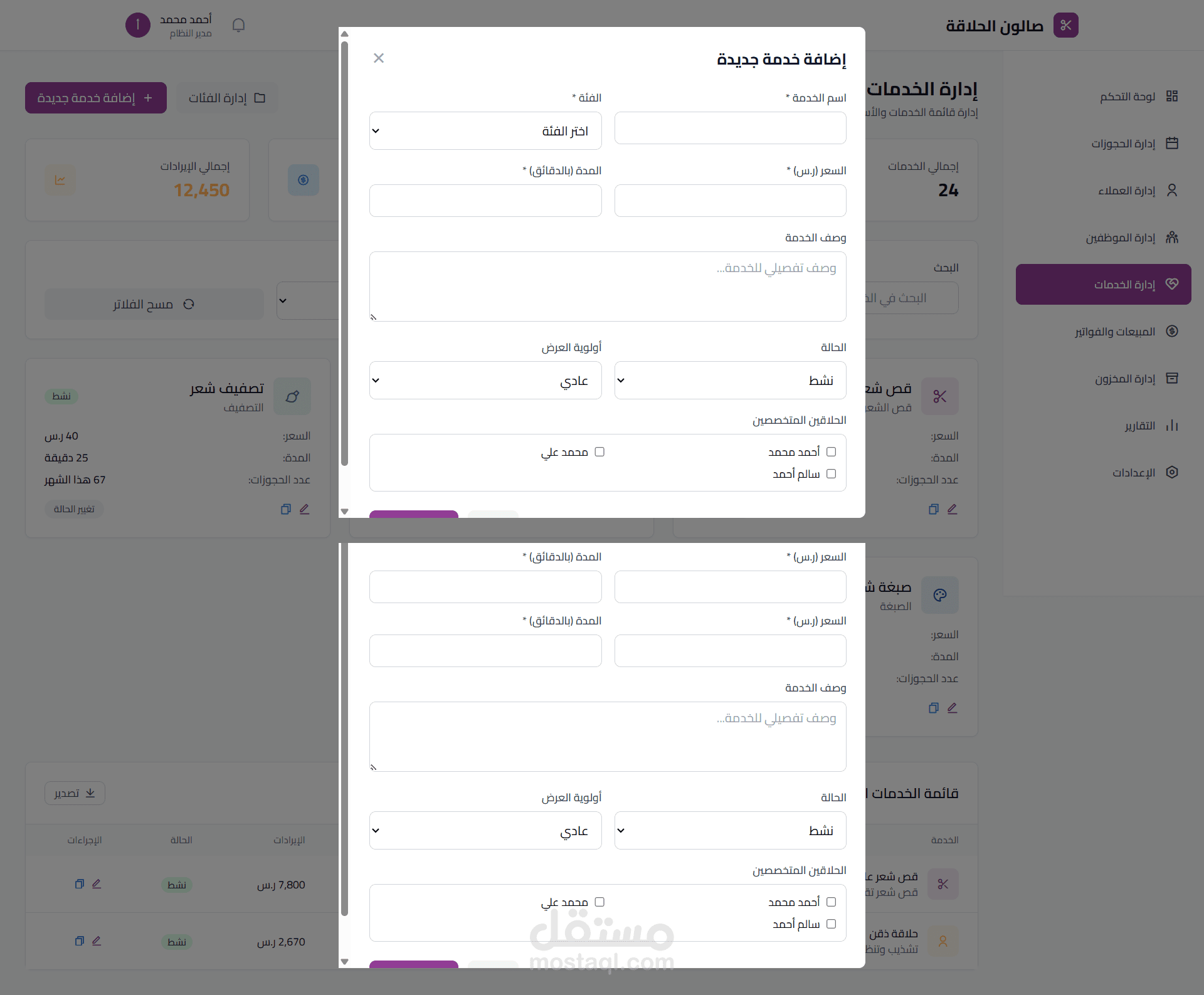
Task: Click the edit pencil icon on تصفيف شعر card
Action: tap(305, 509)
